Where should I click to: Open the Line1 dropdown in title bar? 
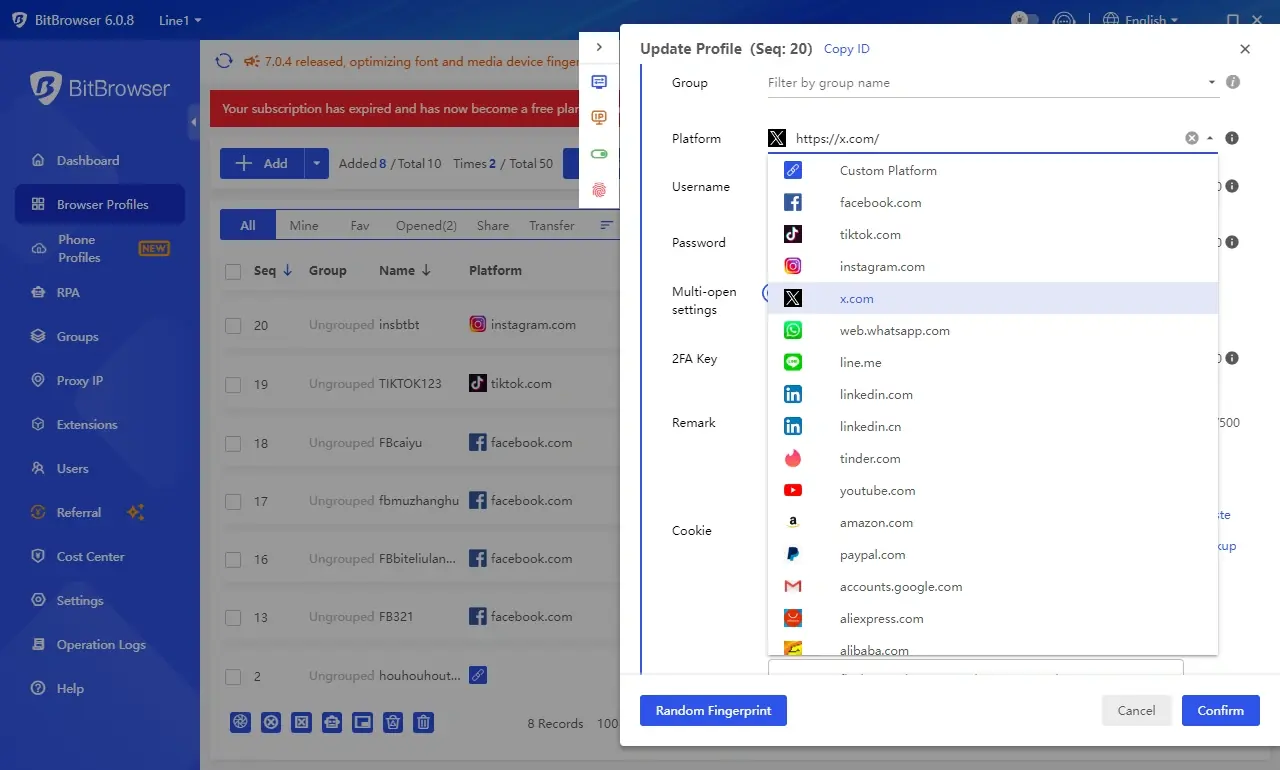click(x=180, y=20)
